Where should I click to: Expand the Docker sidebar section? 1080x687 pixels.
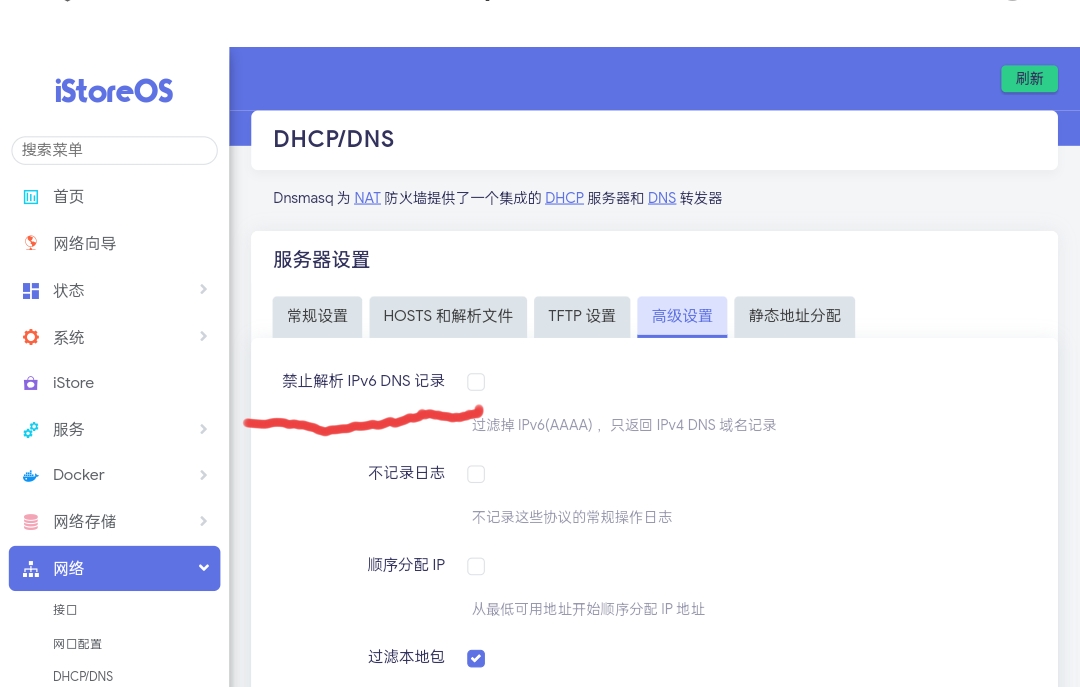click(203, 475)
